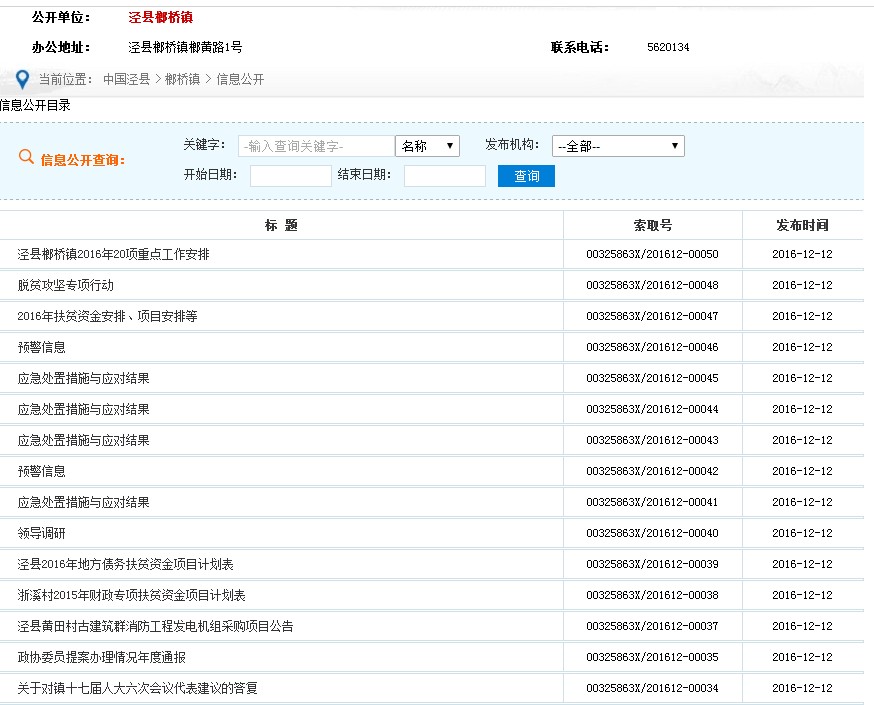Open 应急处置措施与应对结果 numbered 00044
The width and height of the screenshot is (874, 705).
tap(84, 410)
